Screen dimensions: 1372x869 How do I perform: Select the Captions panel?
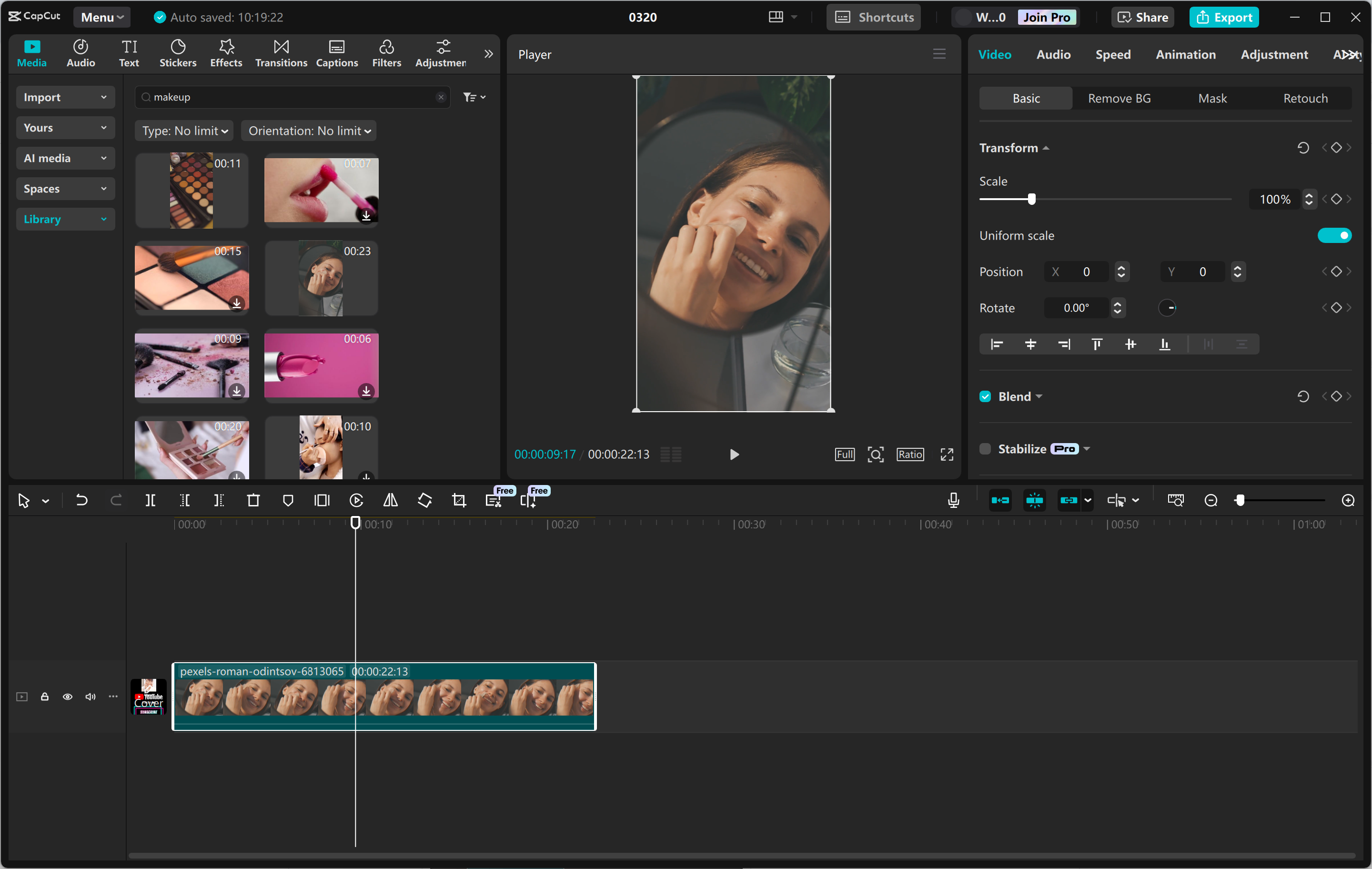pyautogui.click(x=337, y=53)
